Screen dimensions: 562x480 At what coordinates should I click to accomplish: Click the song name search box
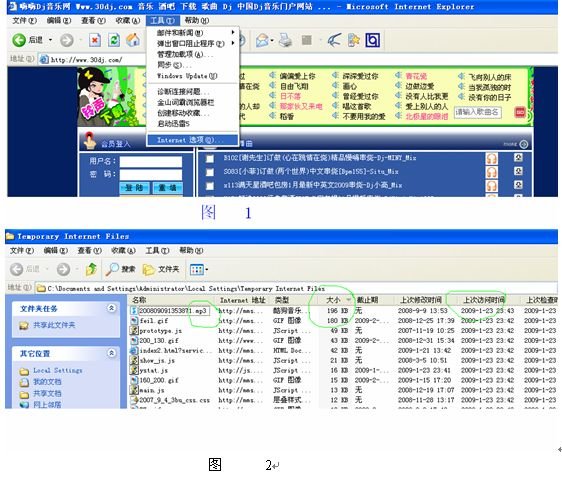click(x=477, y=112)
